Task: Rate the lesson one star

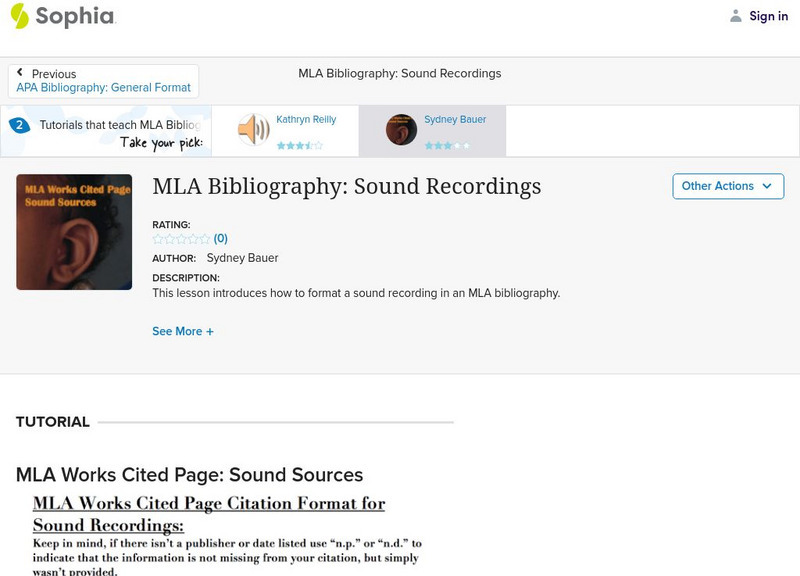Action: [157, 238]
